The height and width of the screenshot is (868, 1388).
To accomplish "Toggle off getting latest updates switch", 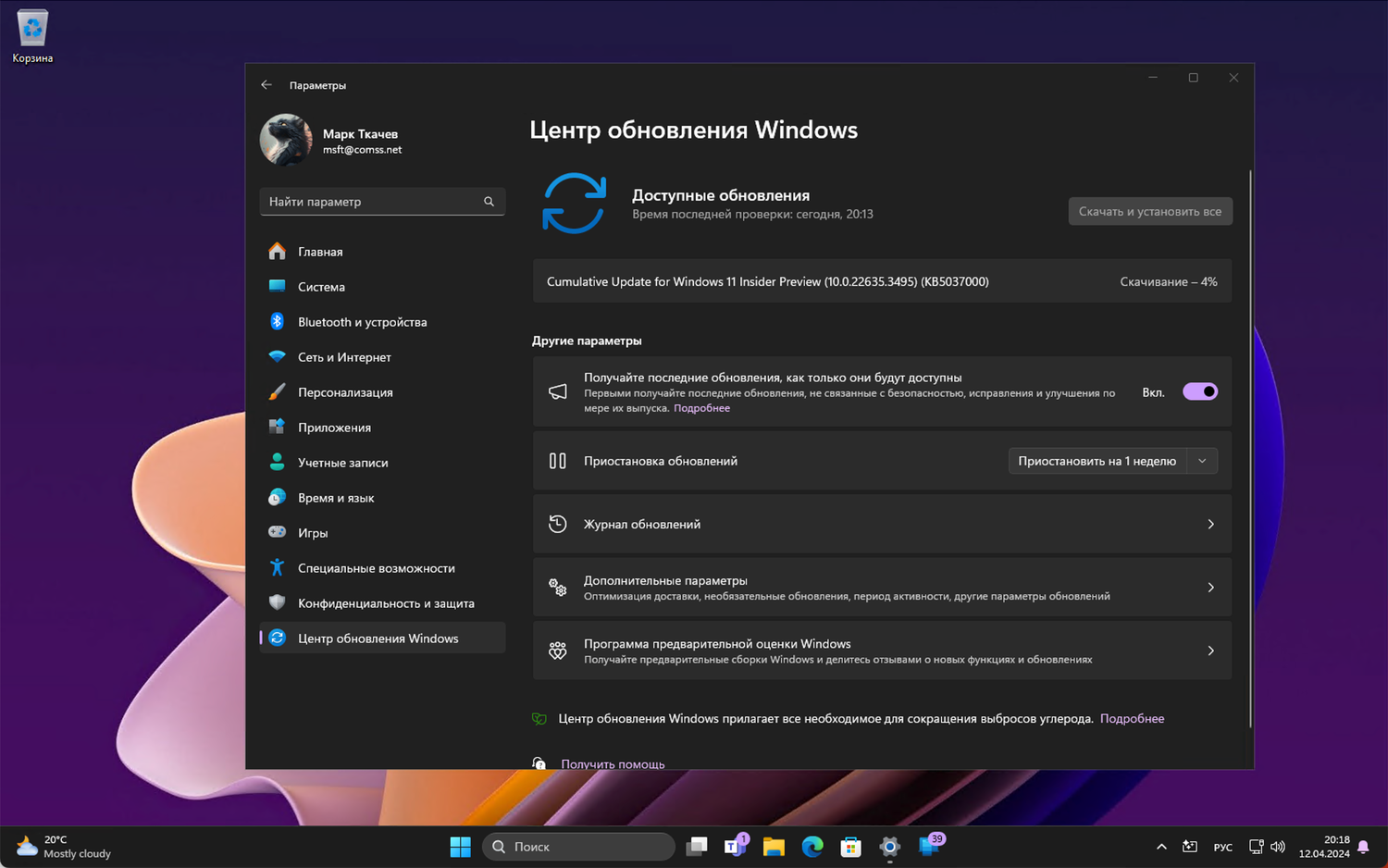I will coord(1200,391).
